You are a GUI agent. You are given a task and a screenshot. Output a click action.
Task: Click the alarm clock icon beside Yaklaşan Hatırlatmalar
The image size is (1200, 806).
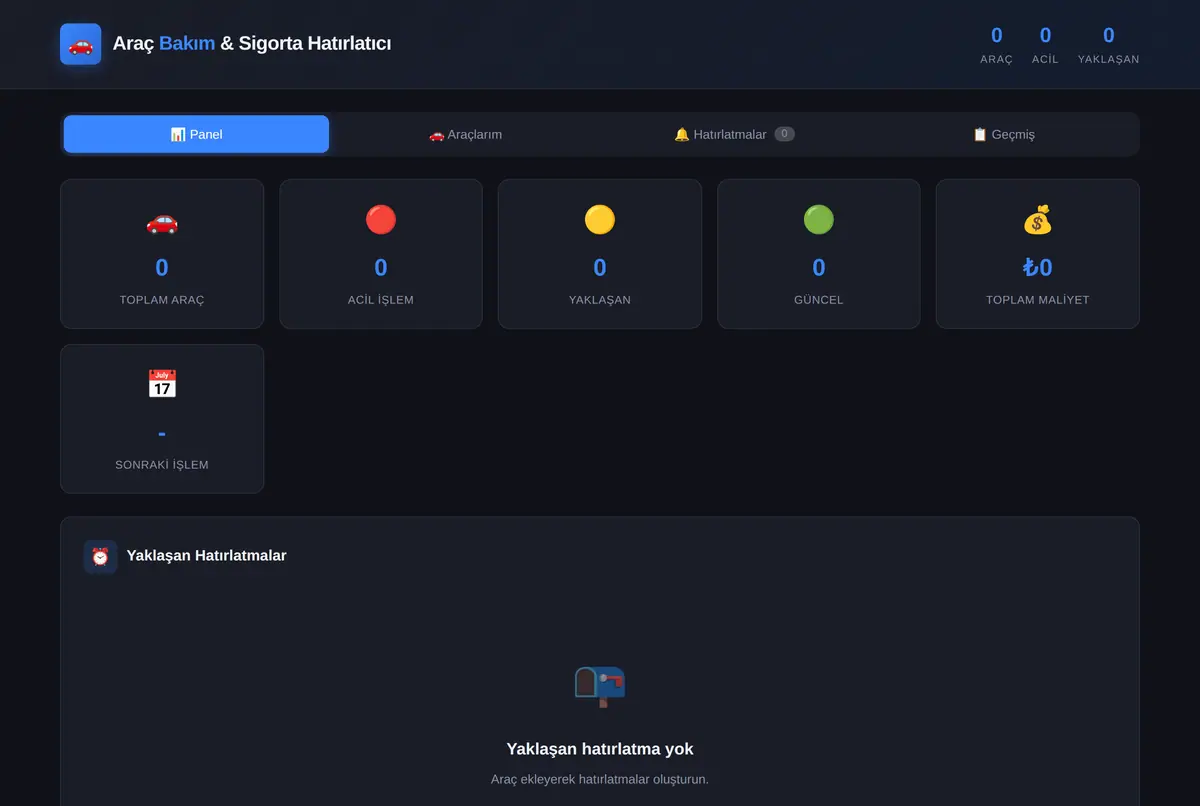[100, 556]
